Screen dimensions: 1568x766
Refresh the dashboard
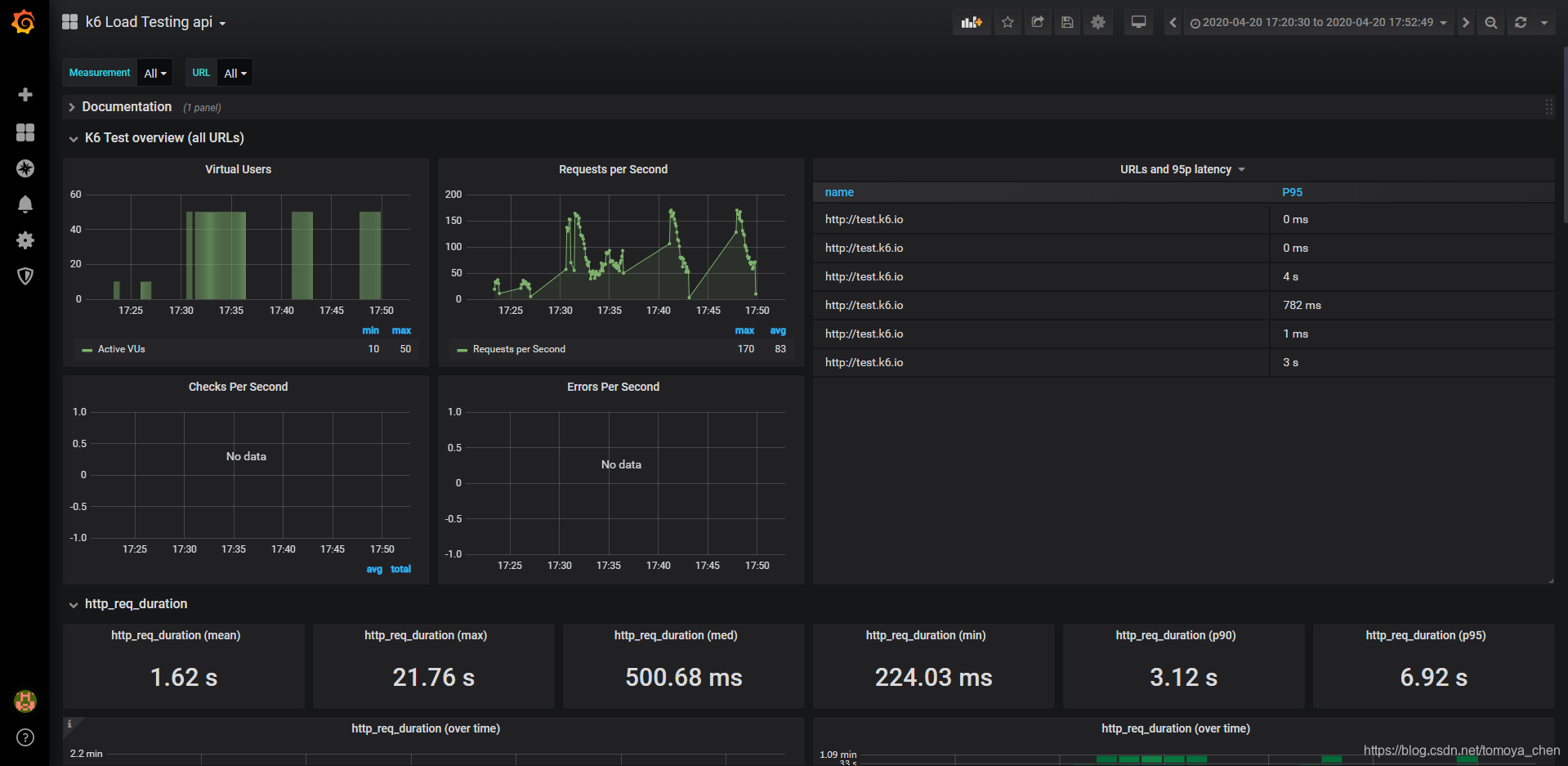(1521, 22)
